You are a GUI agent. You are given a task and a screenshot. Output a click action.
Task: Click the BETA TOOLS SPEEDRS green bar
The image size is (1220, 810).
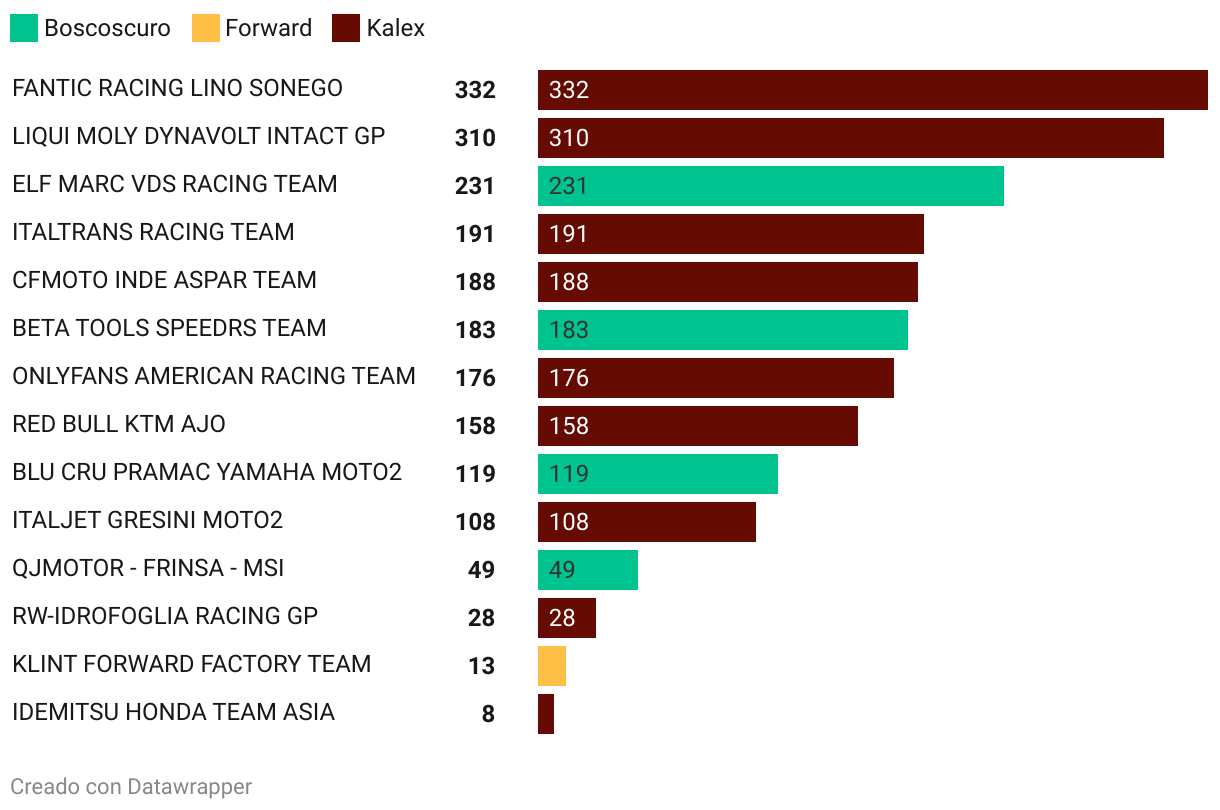pyautogui.click(x=723, y=330)
